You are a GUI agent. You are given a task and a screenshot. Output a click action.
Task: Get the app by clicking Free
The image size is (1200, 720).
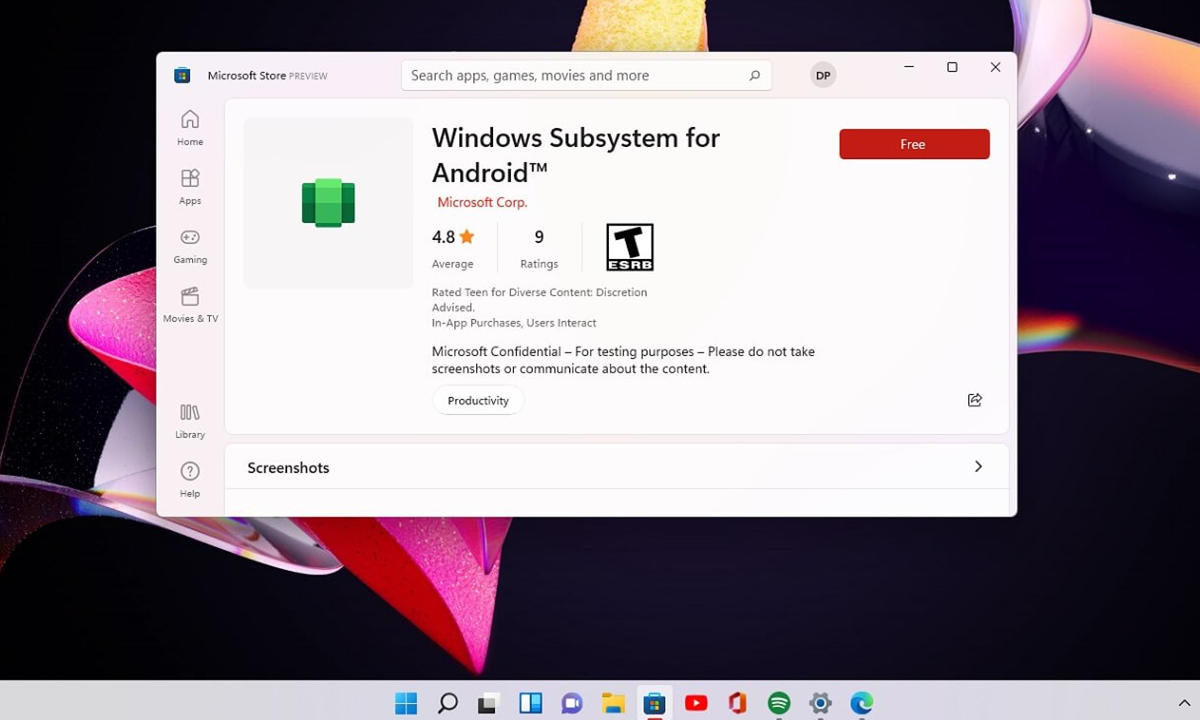coord(913,143)
